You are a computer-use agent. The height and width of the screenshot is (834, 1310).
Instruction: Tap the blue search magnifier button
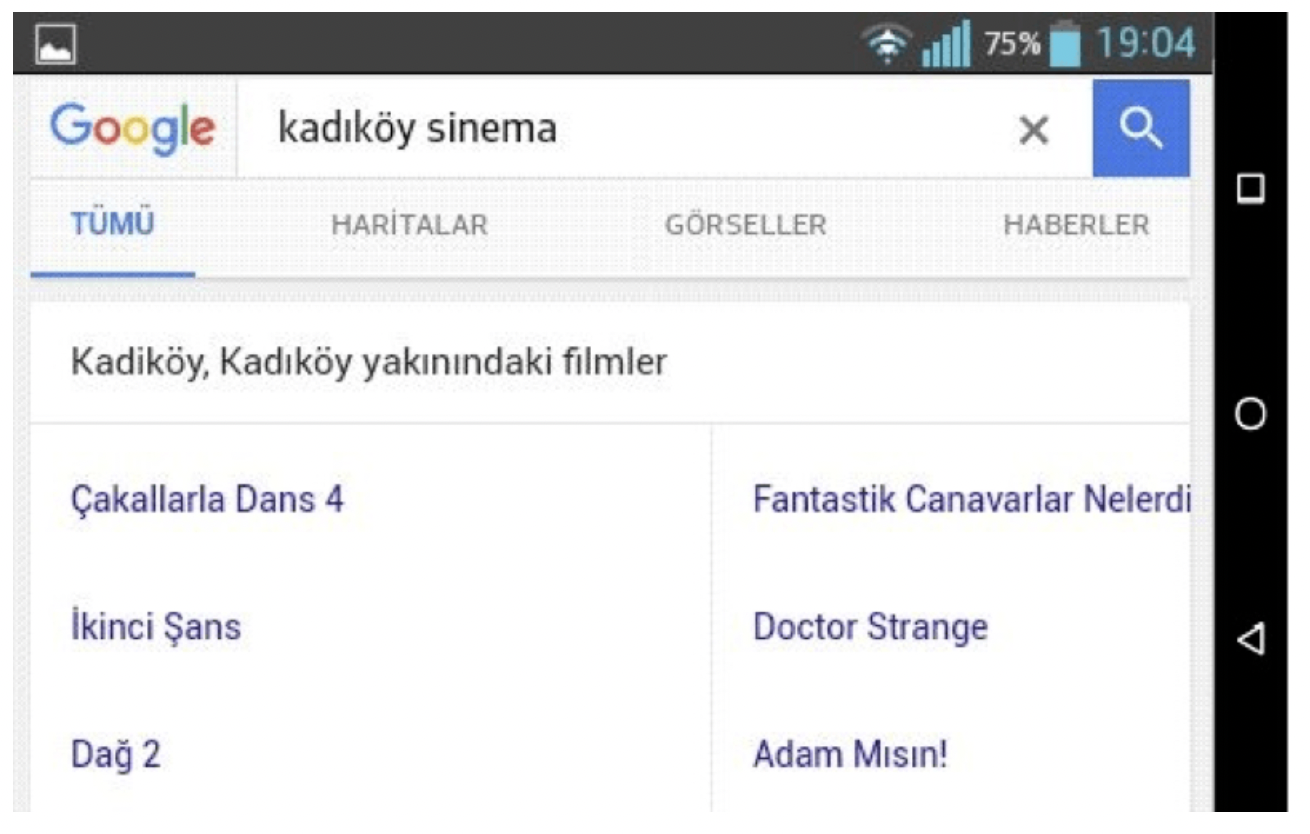click(1141, 129)
